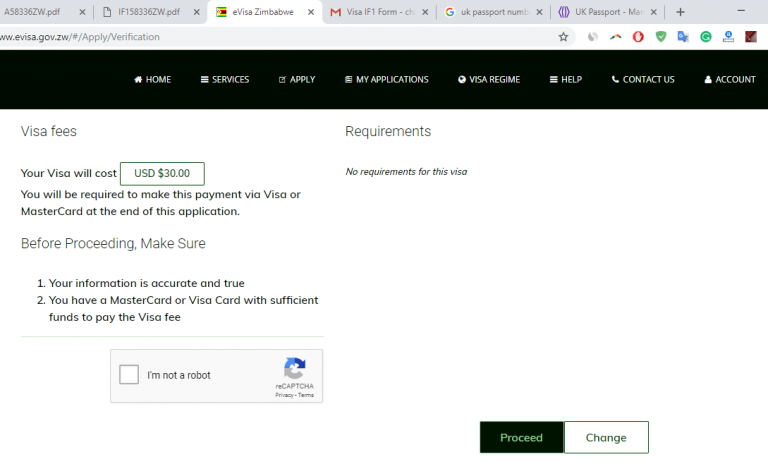The image size is (768, 476).
Task: Open the Google Translate extension
Action: pyautogui.click(x=683, y=37)
